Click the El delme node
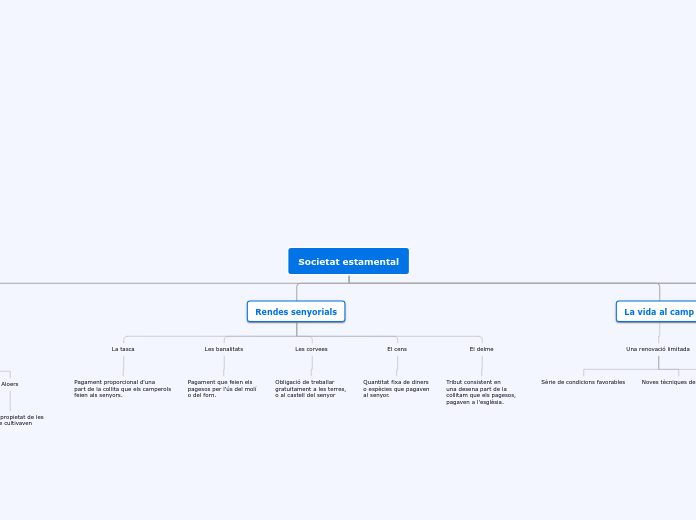 pyautogui.click(x=481, y=349)
